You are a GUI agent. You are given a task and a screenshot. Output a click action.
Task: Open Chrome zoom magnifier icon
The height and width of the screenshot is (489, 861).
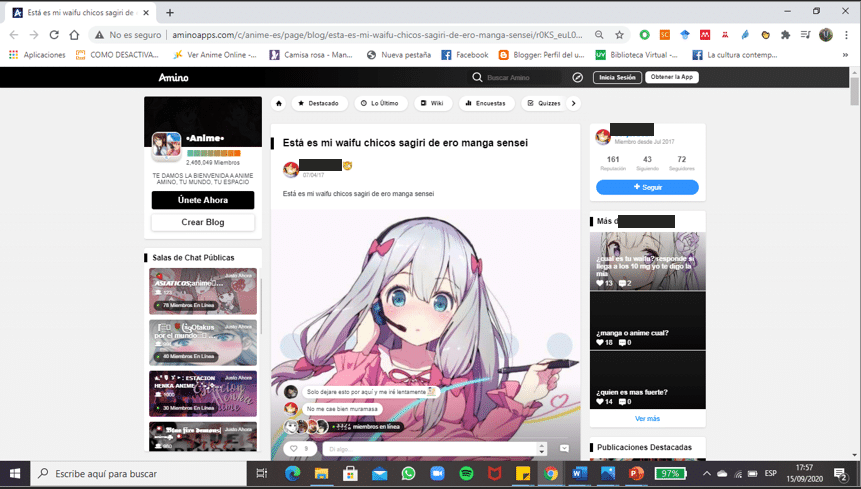pyautogui.click(x=599, y=35)
